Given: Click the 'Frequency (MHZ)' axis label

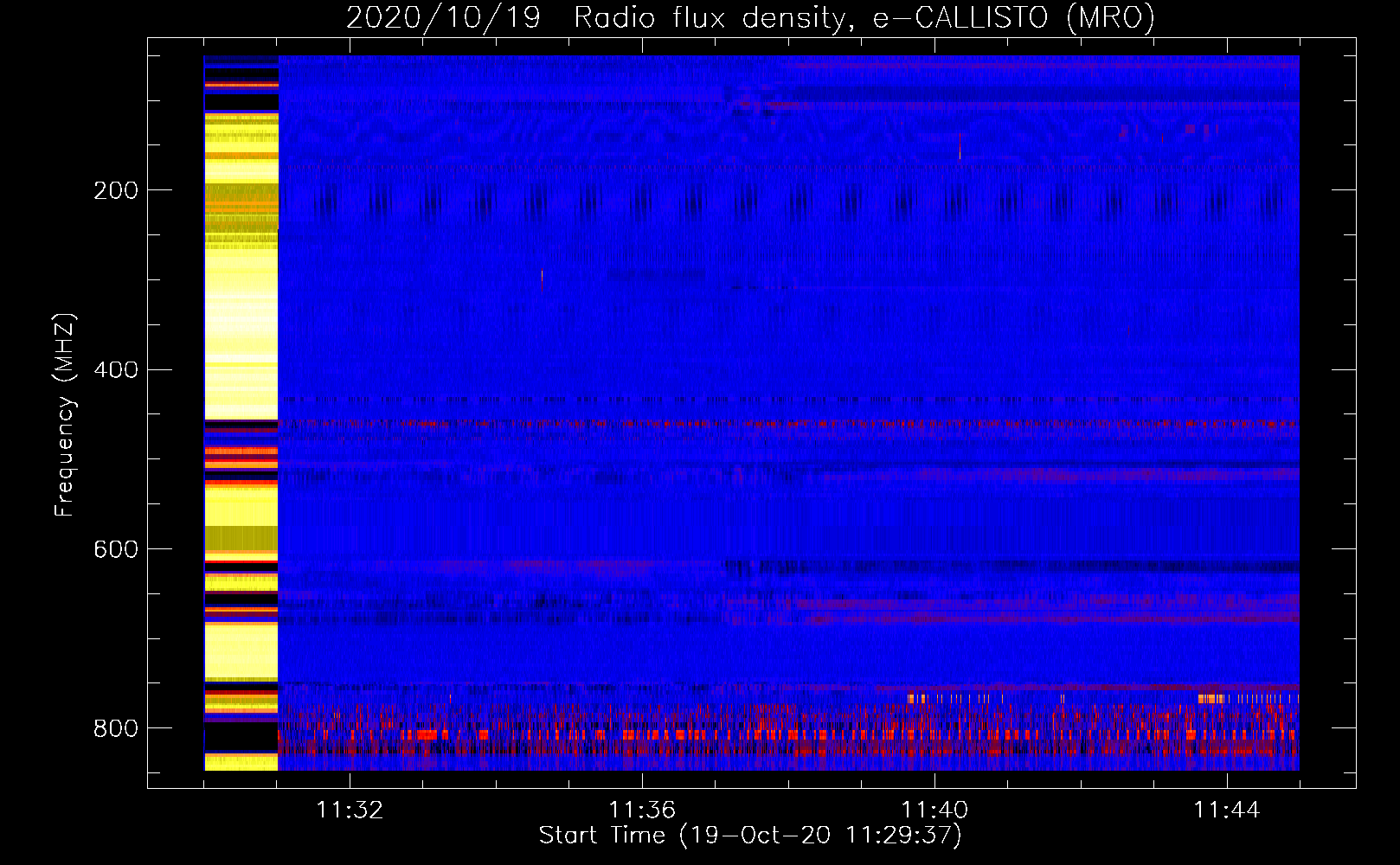Looking at the screenshot, I should (x=65, y=414).
